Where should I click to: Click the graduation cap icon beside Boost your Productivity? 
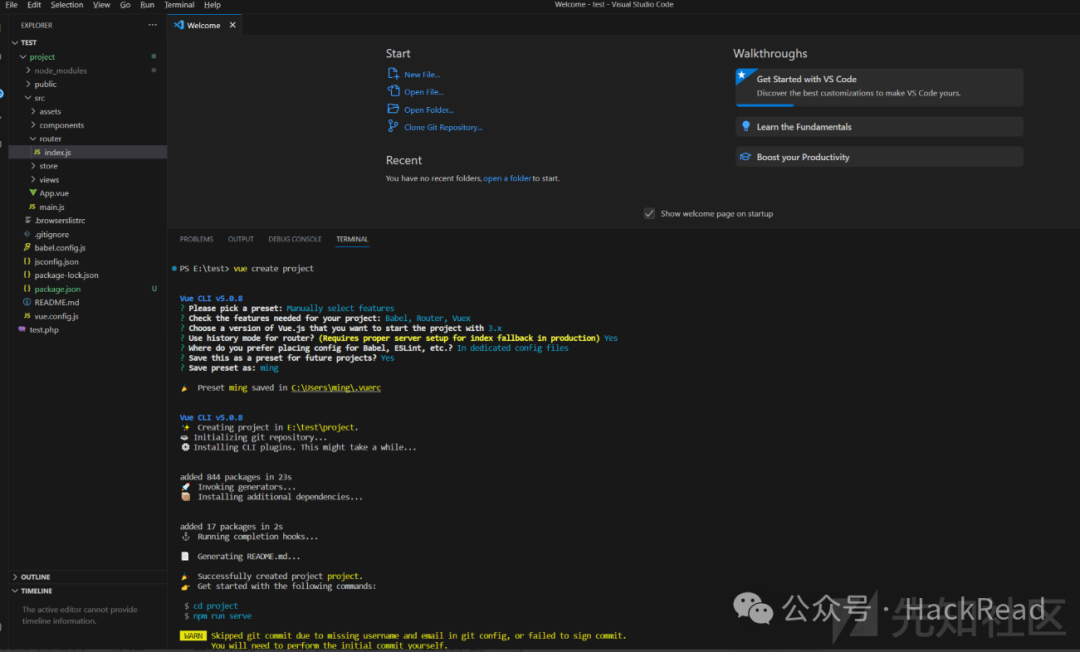[745, 157]
